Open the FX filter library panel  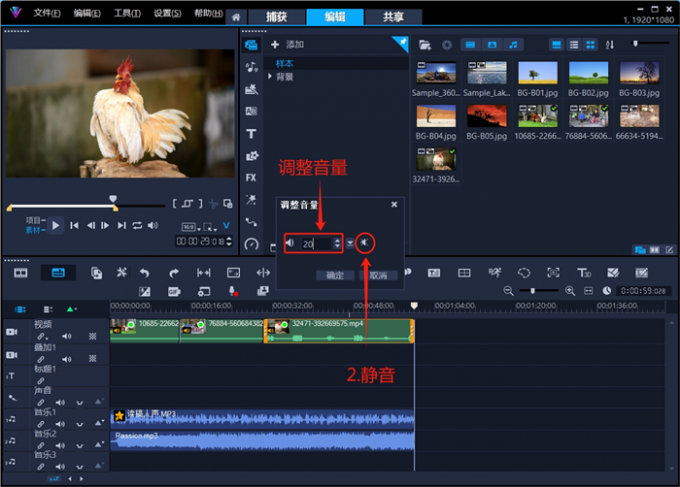click(251, 178)
